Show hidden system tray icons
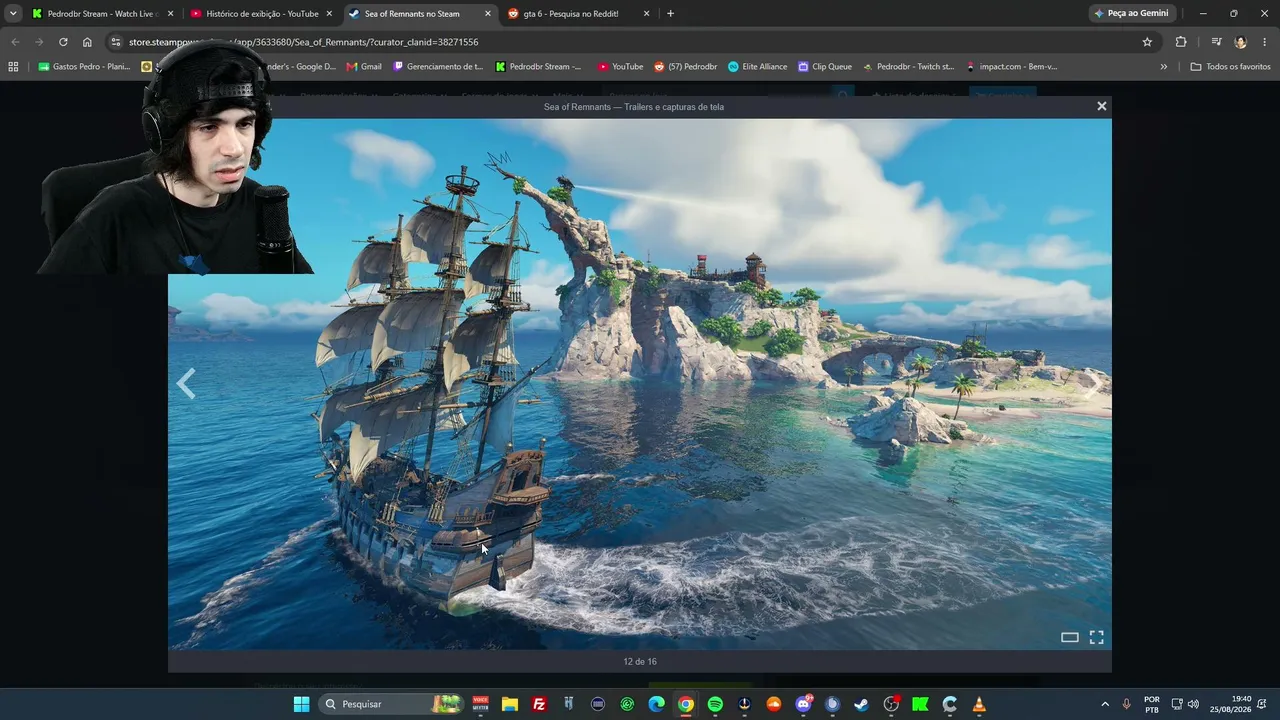1280x720 pixels. click(x=1105, y=704)
